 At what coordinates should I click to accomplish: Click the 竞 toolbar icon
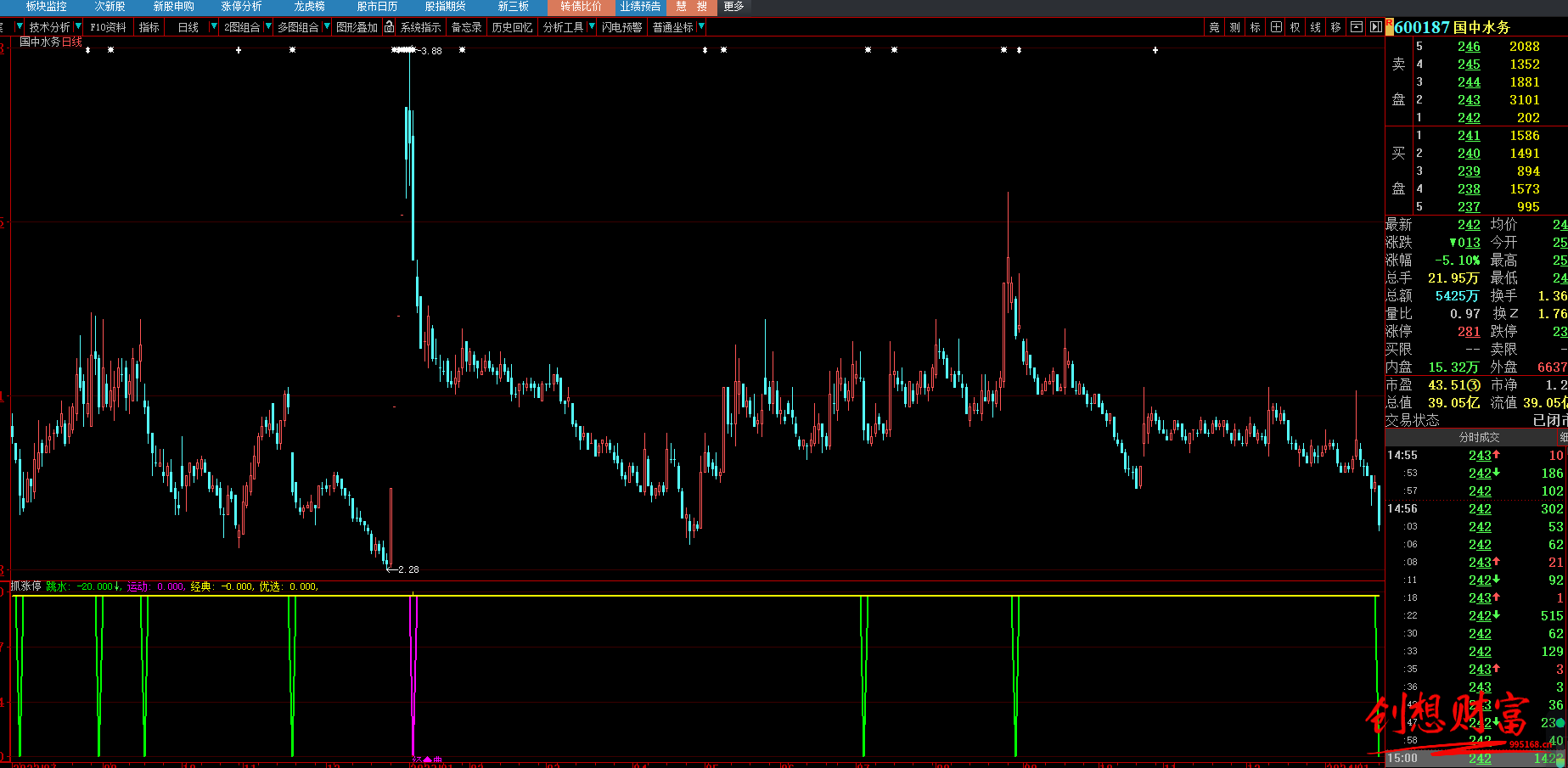(1214, 27)
